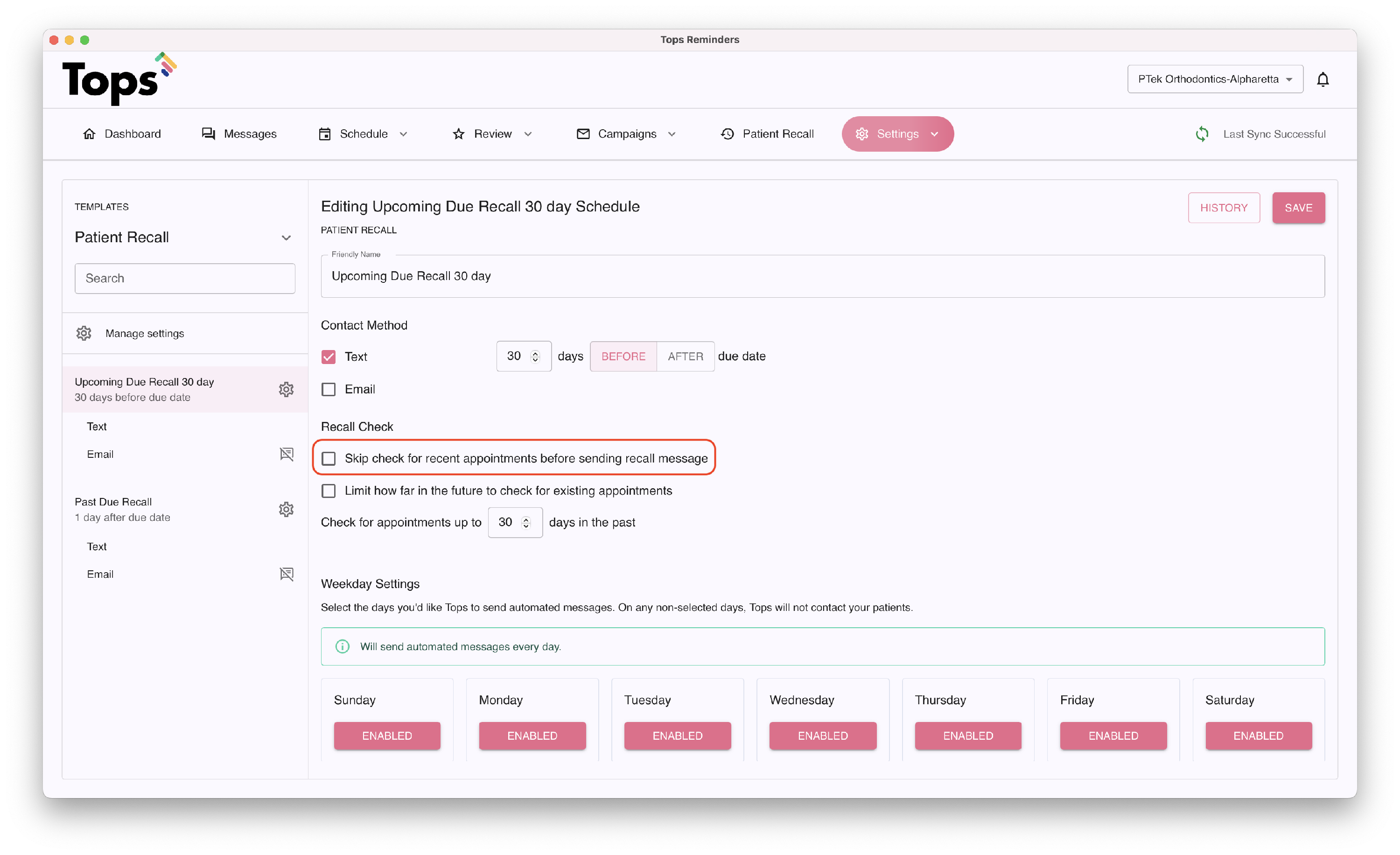Open gear settings for Past Due Recall
The width and height of the screenshot is (1400, 855).
click(x=286, y=509)
